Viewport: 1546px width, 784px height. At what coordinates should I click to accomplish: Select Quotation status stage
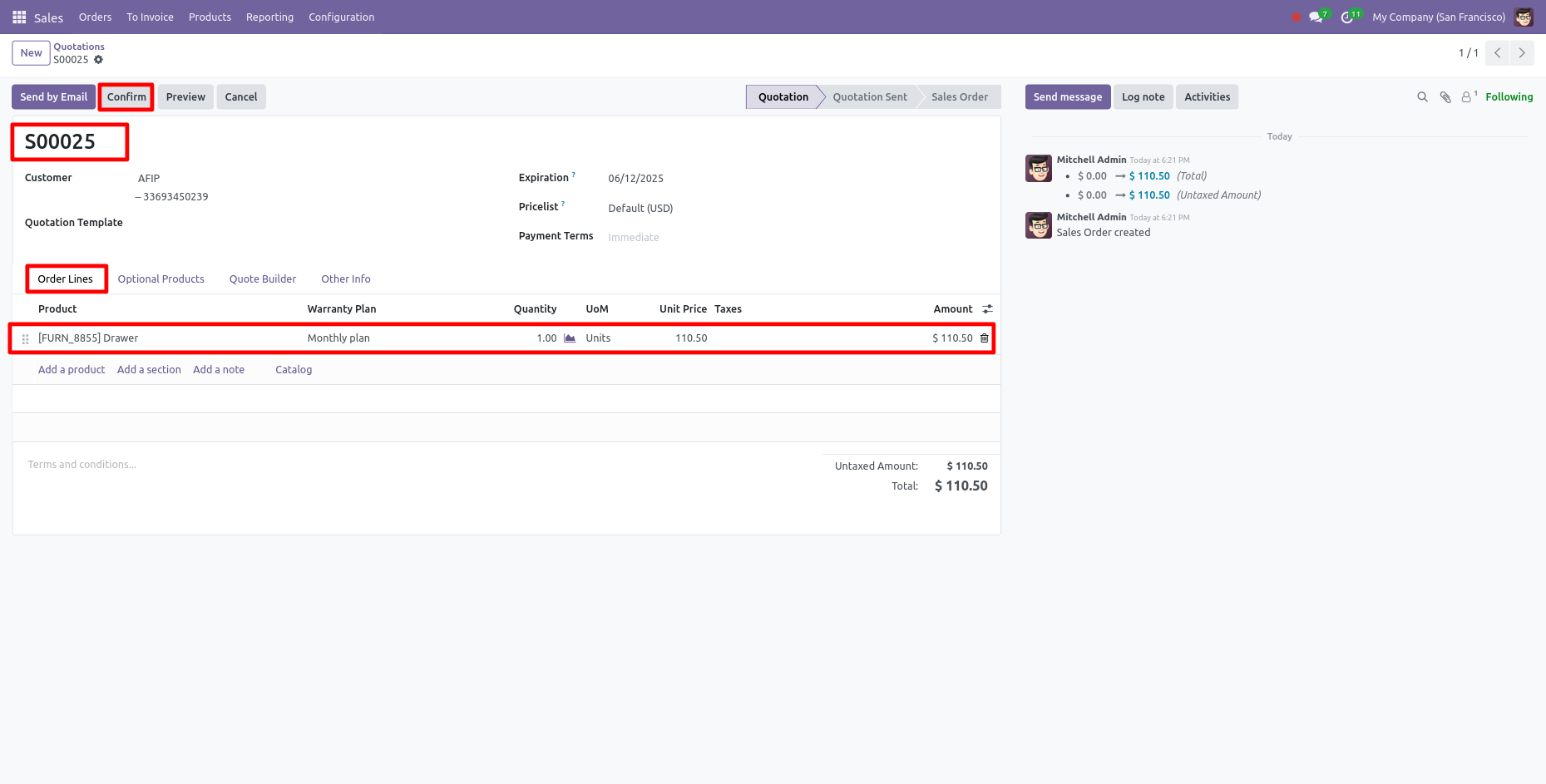[x=783, y=97]
